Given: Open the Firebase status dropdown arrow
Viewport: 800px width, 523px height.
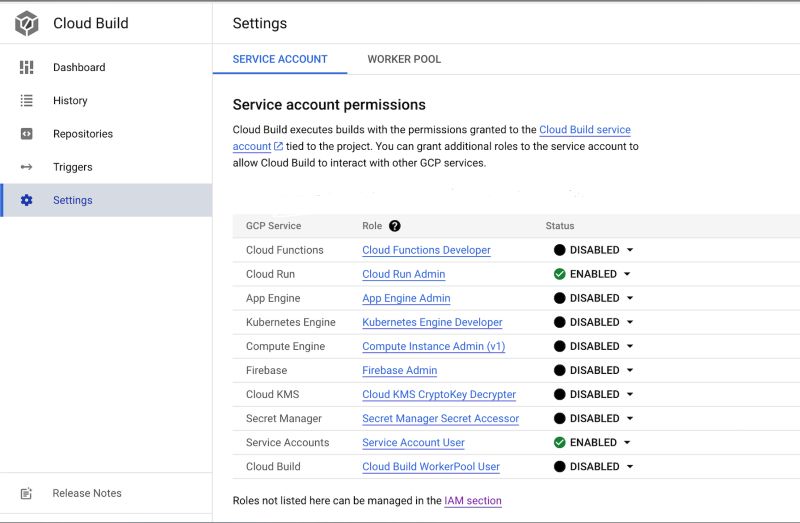Looking at the screenshot, I should pos(630,370).
